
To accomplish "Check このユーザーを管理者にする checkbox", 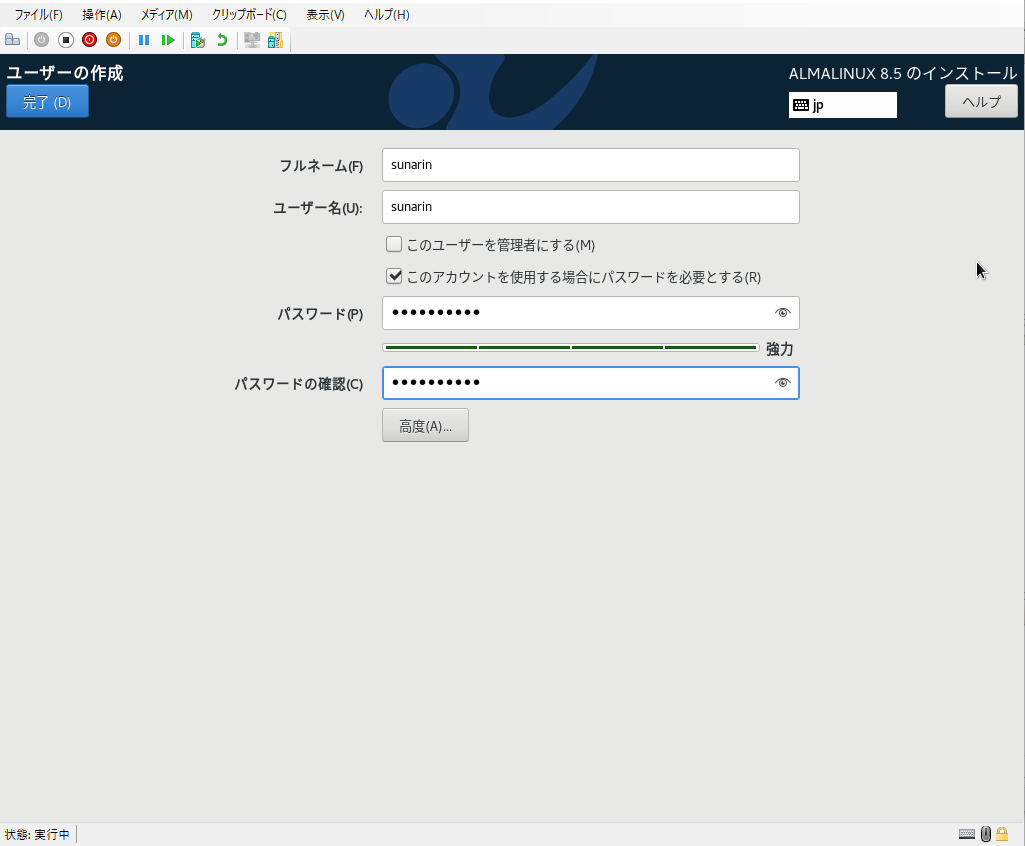I will point(394,245).
